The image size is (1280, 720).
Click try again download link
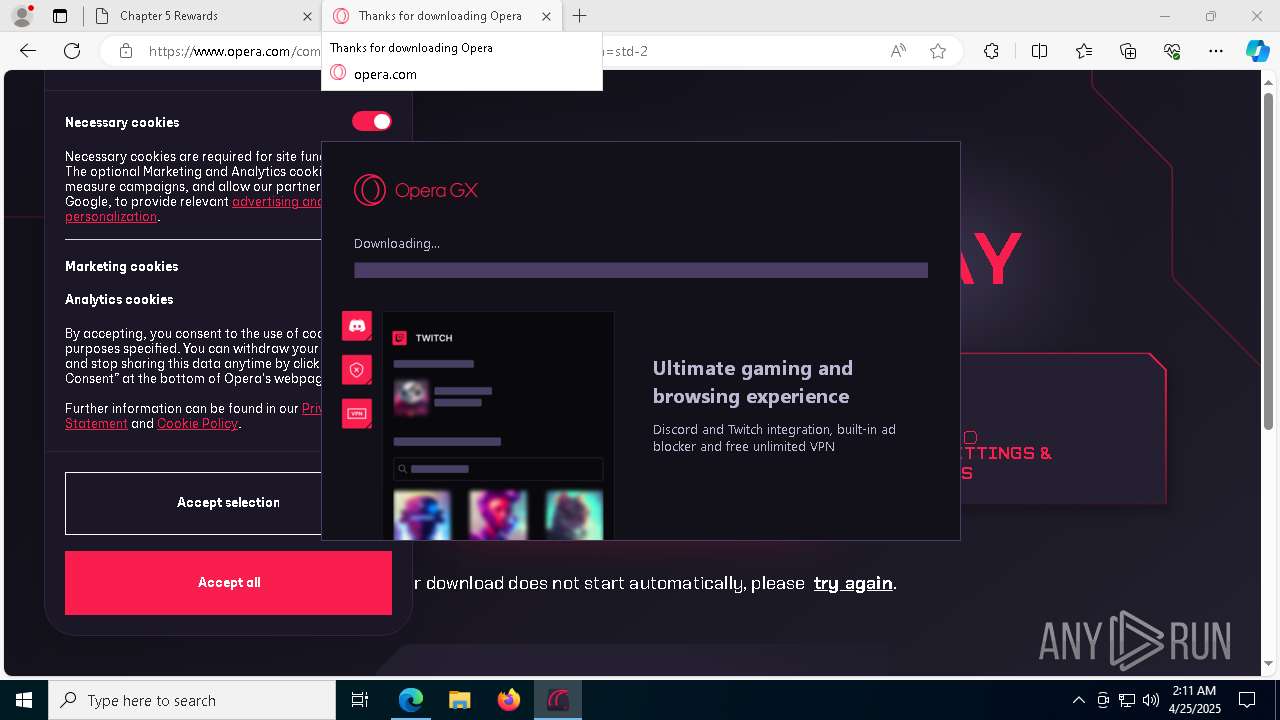pyautogui.click(x=853, y=583)
